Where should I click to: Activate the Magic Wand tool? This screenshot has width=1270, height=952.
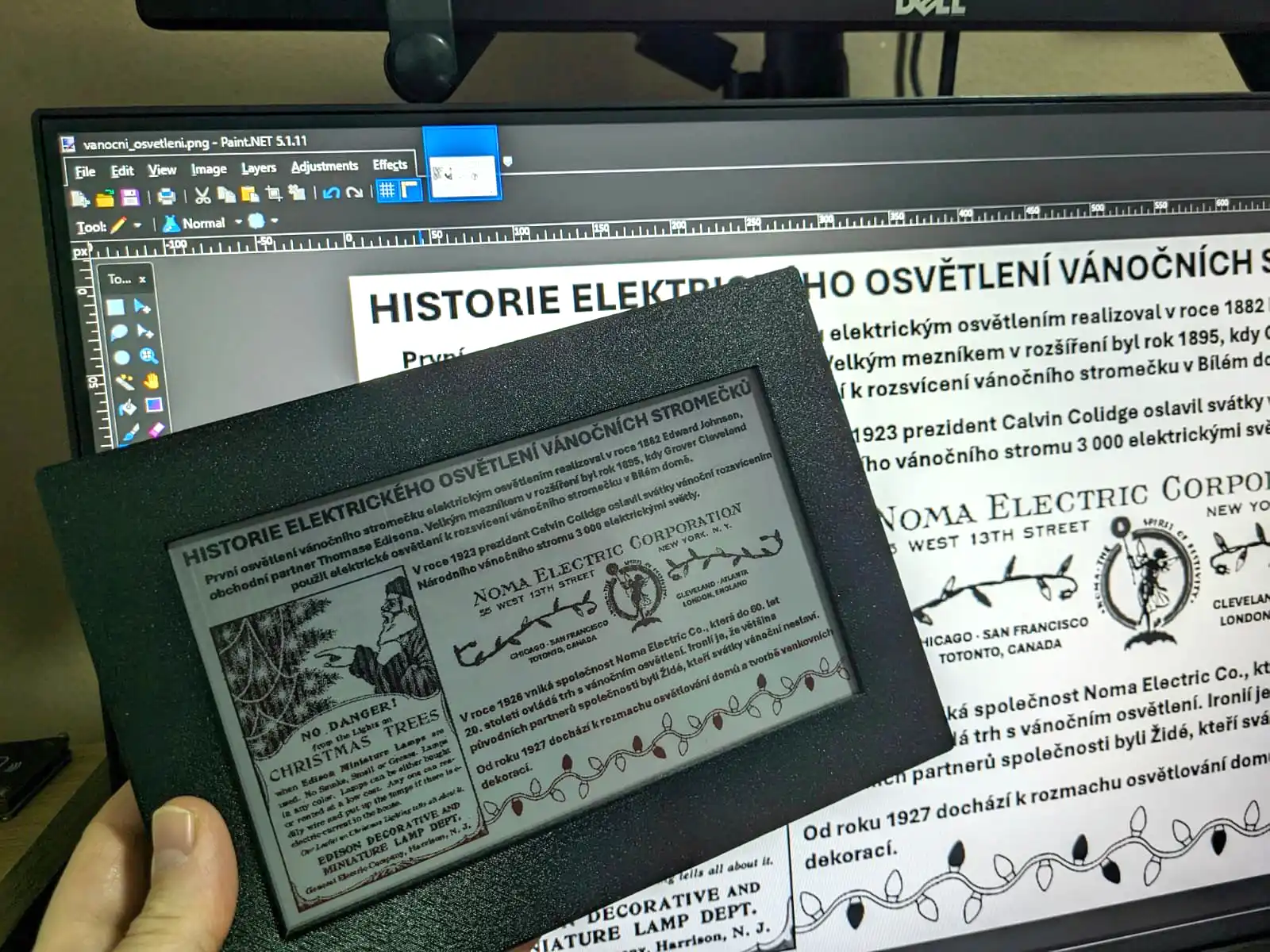coord(124,382)
